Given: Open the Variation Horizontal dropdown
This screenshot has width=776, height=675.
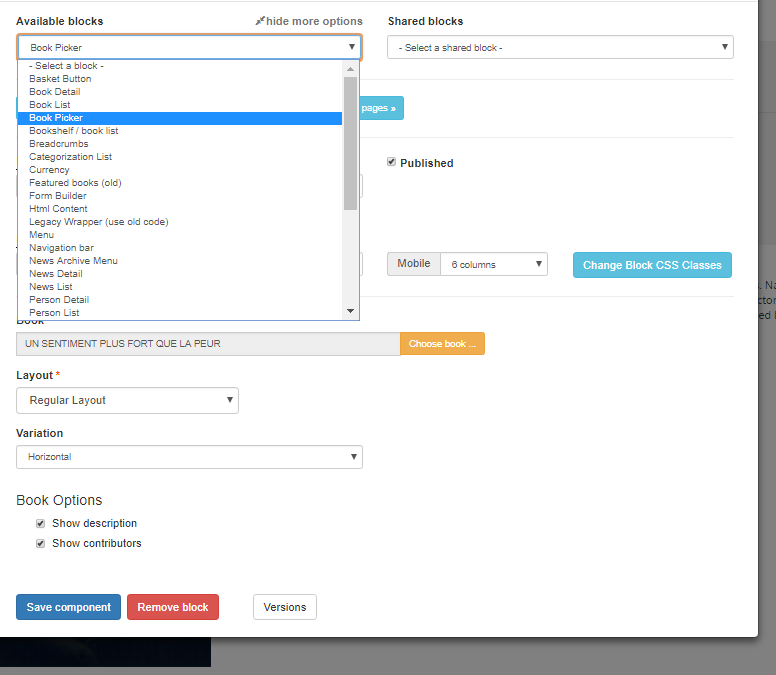Looking at the screenshot, I should point(189,457).
